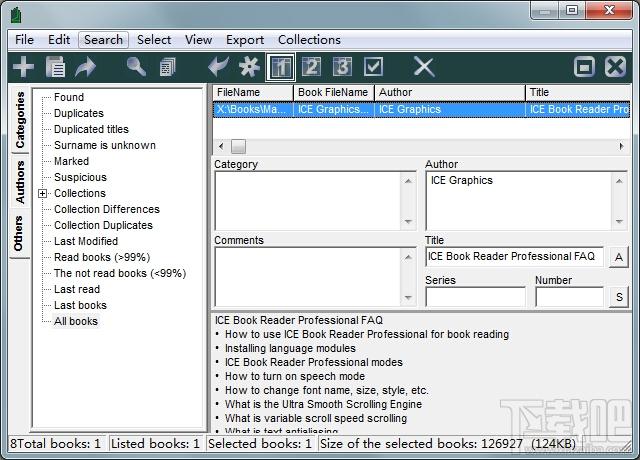Viewport: 640px width, 460px height.
Task: Click the asterisk star toolbar icon
Action: [249, 67]
